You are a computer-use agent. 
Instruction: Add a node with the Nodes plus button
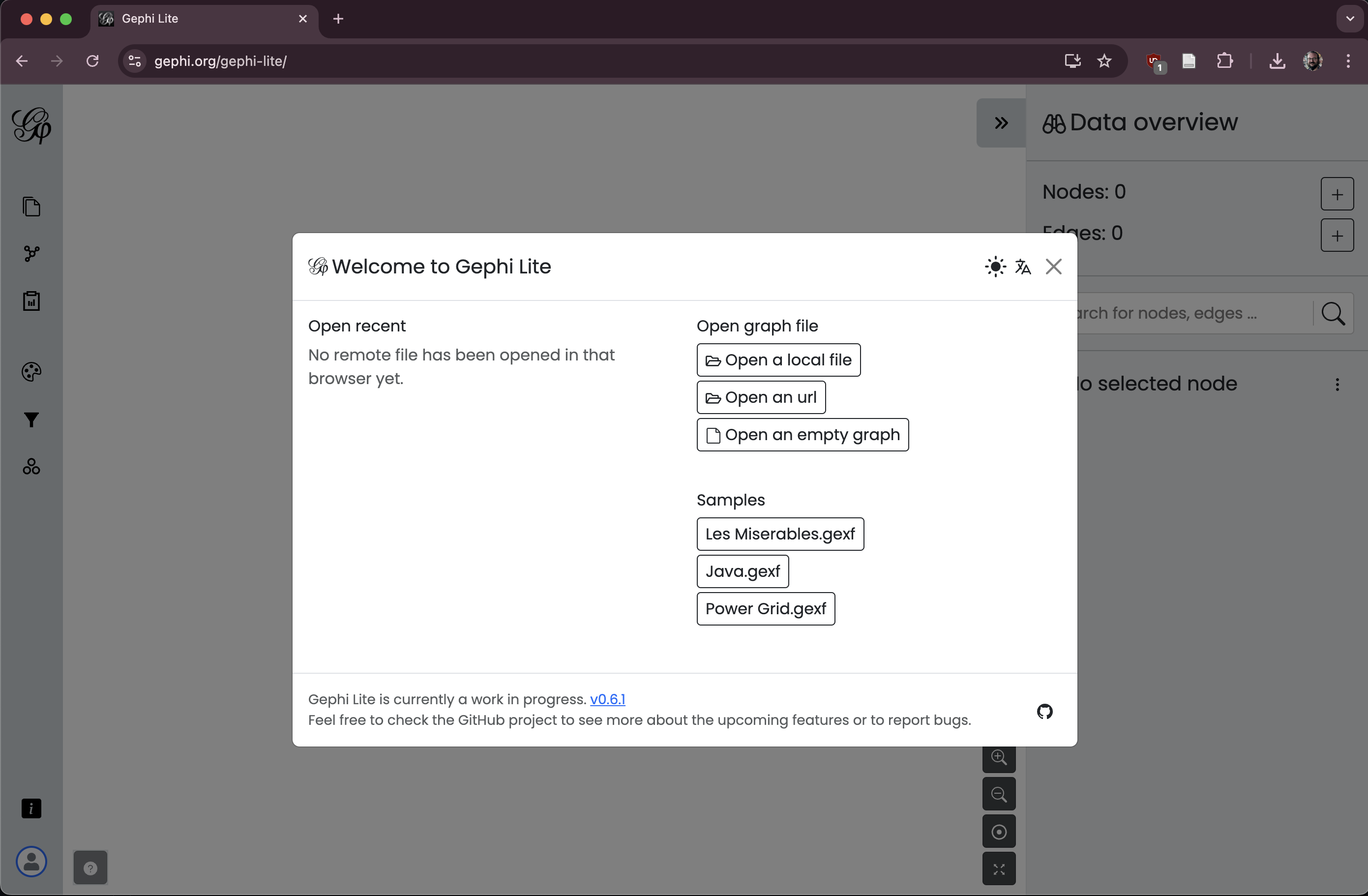[1338, 194]
